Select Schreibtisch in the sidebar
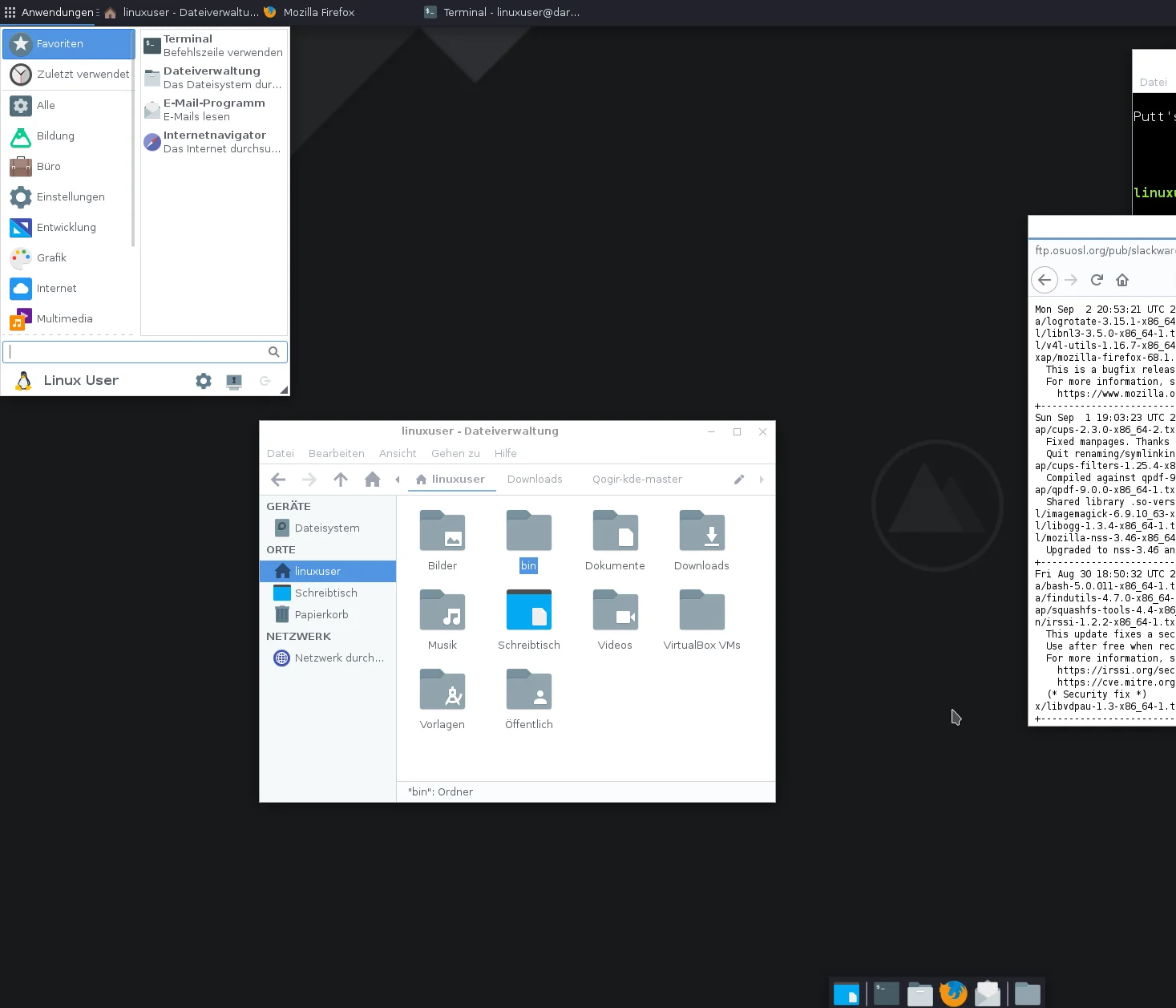 click(328, 593)
